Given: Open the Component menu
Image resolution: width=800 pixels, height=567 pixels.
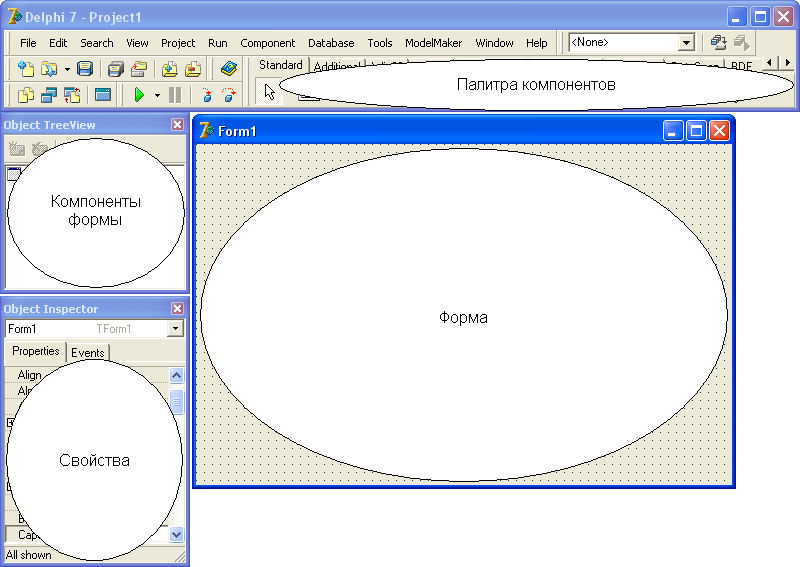Looking at the screenshot, I should click(267, 43).
